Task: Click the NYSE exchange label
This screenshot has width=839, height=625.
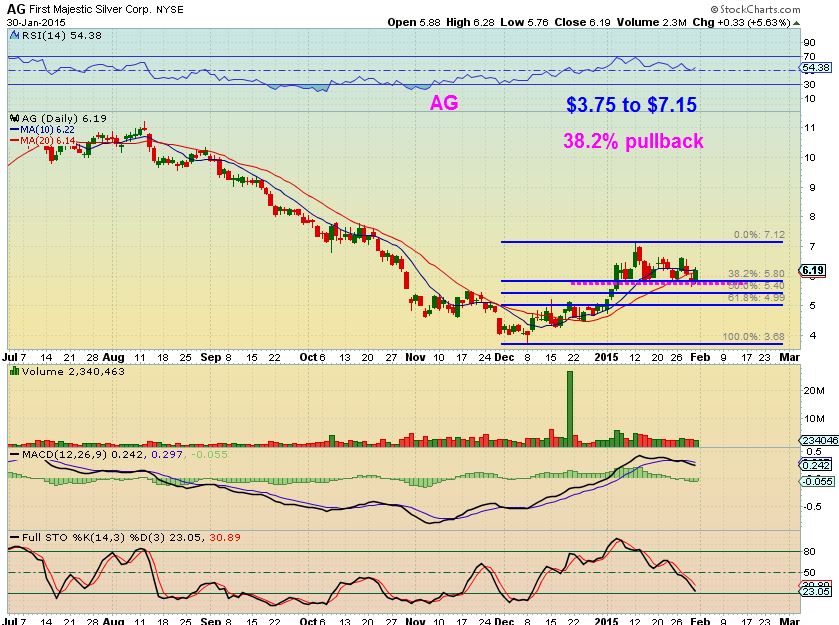Action: (170, 10)
